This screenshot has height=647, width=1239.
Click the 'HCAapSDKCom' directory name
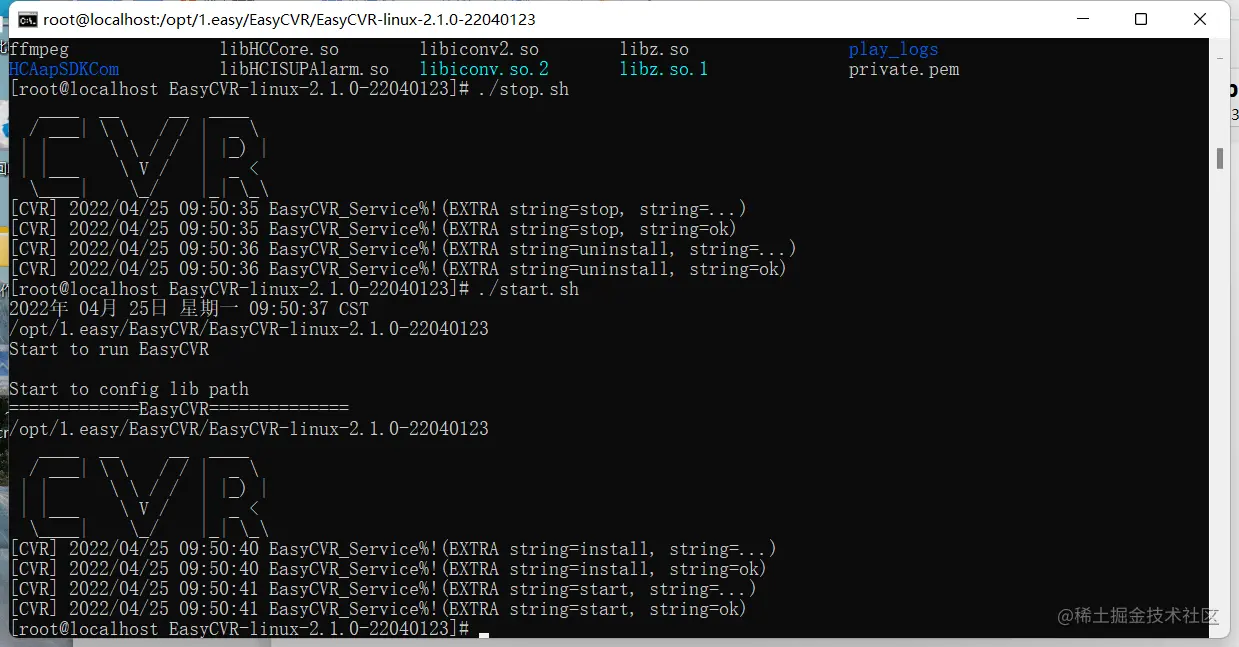tap(64, 69)
